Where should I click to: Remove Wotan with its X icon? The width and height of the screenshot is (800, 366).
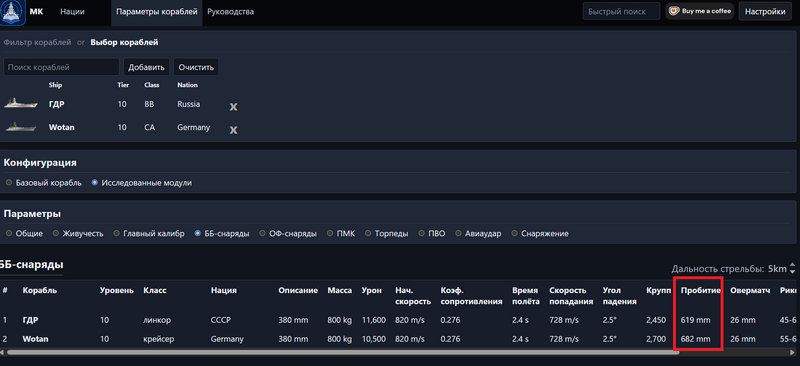(233, 130)
